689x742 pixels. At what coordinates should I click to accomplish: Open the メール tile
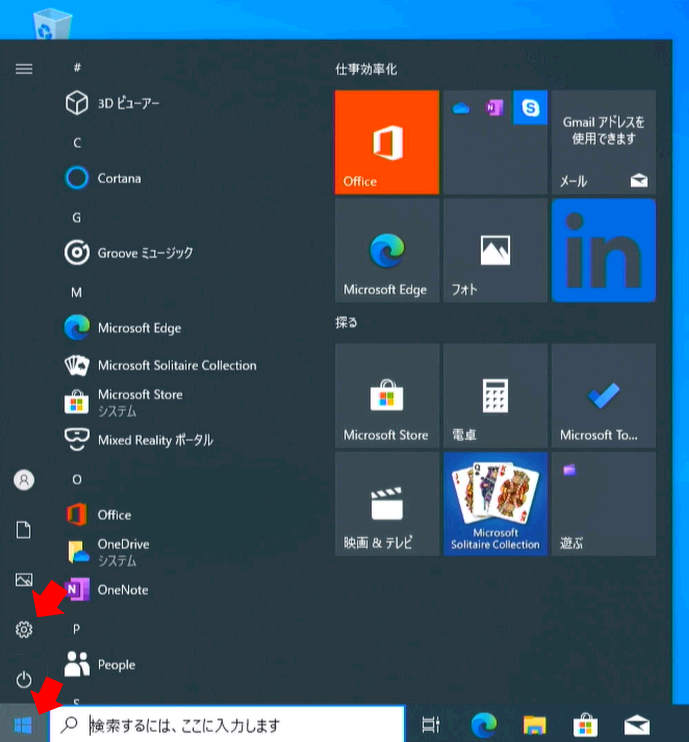pos(603,142)
